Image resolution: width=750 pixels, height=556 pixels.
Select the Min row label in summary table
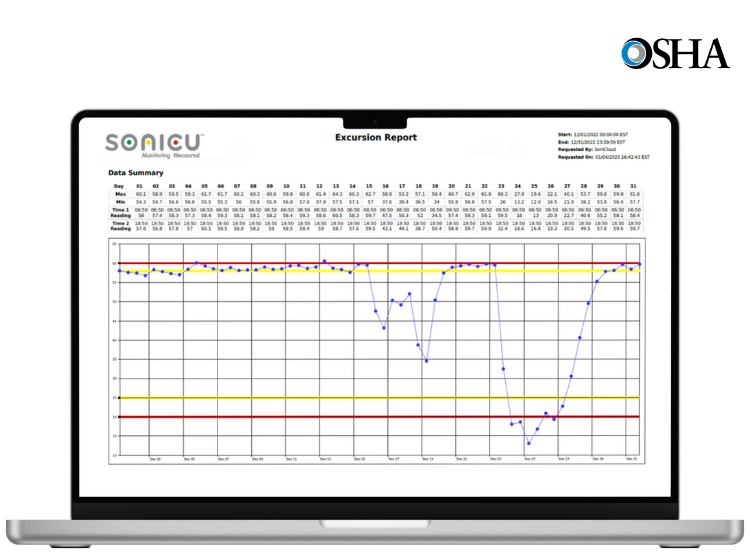(120, 202)
